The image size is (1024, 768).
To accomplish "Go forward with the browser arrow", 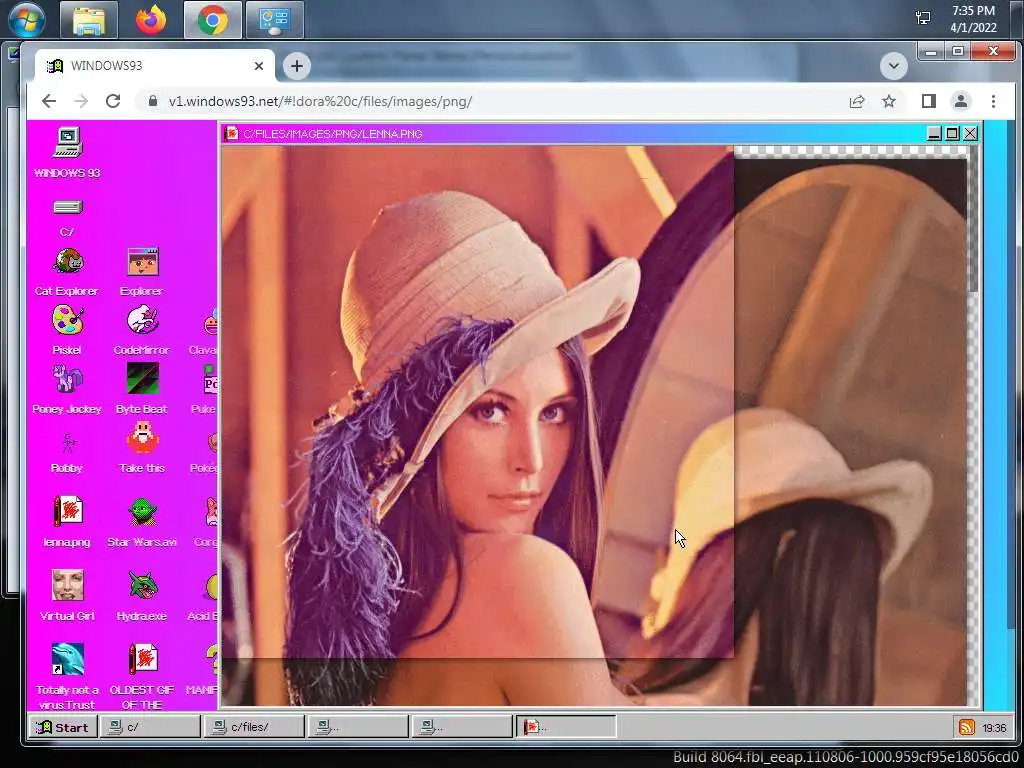I will [x=81, y=101].
